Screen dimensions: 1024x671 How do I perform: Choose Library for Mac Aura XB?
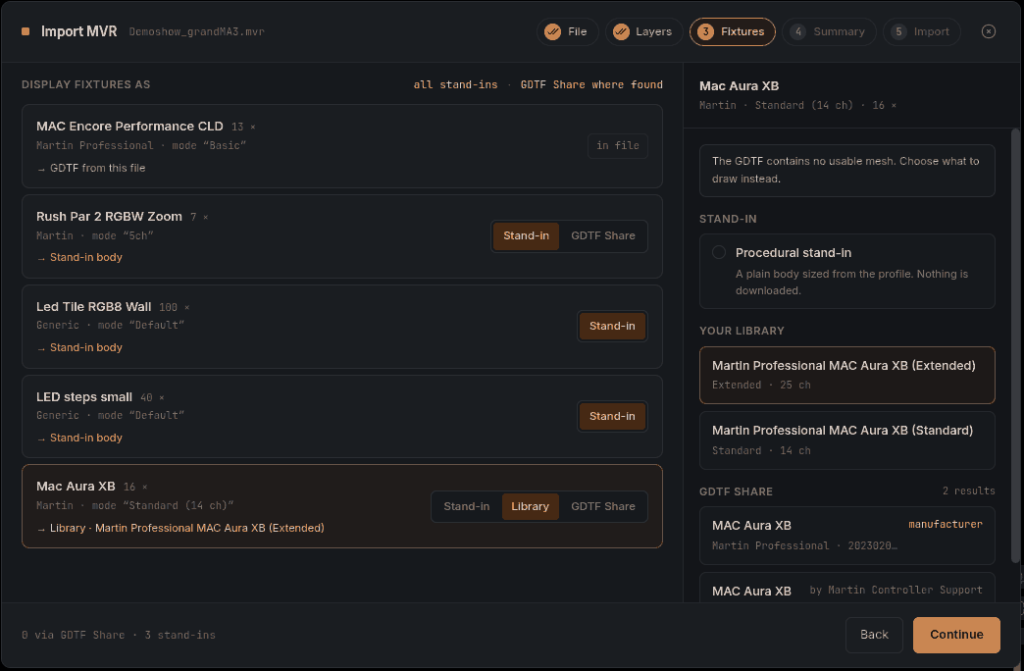point(530,506)
